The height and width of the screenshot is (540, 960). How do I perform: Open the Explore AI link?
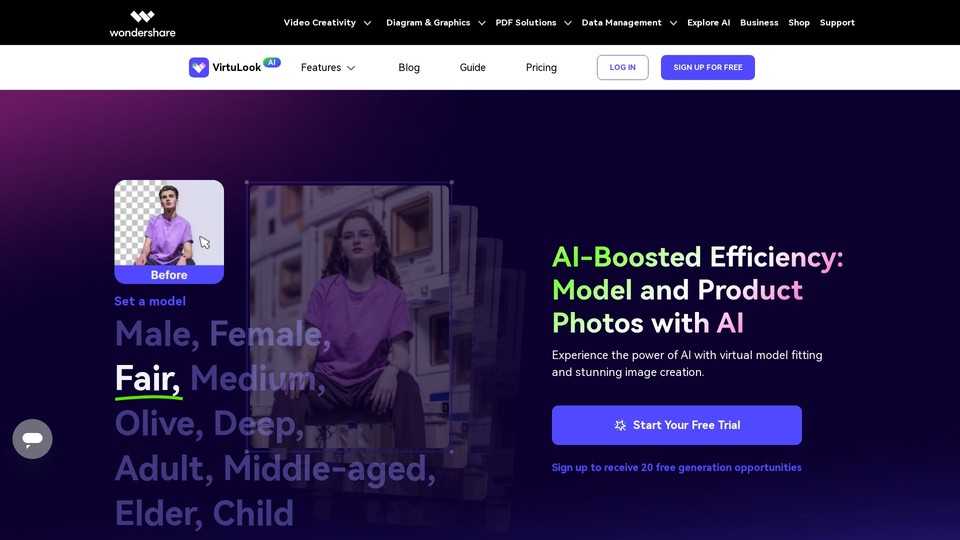708,23
